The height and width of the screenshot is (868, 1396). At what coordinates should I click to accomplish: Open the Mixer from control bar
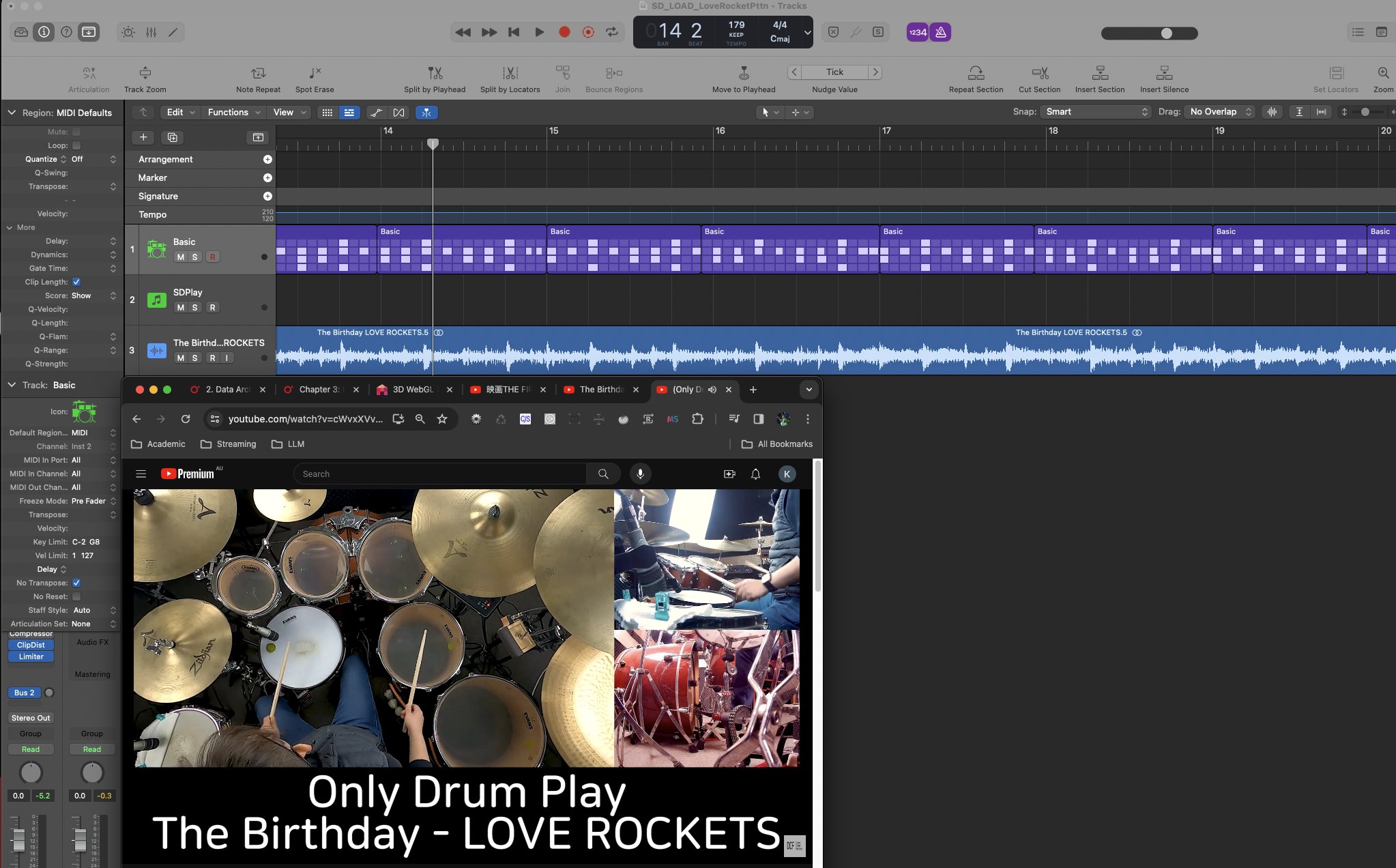151,32
